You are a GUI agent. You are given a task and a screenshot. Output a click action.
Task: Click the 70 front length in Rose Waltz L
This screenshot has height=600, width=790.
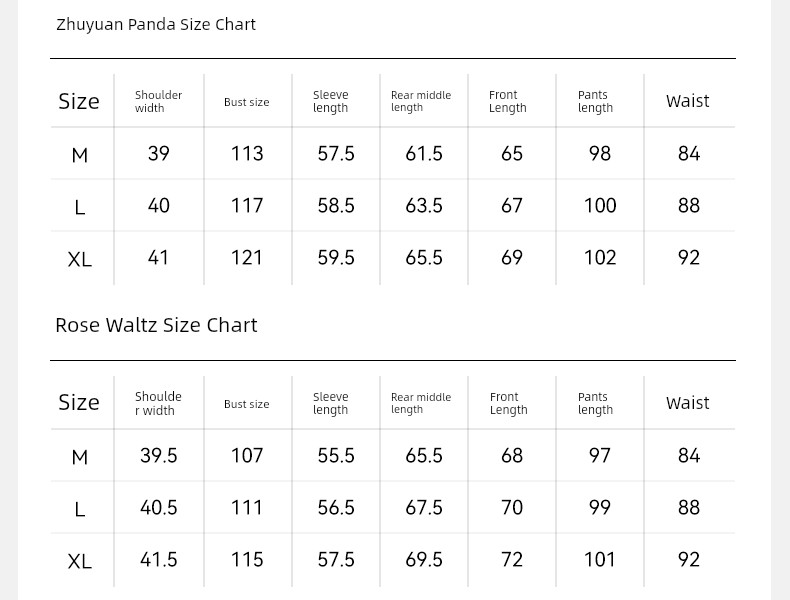click(x=511, y=507)
